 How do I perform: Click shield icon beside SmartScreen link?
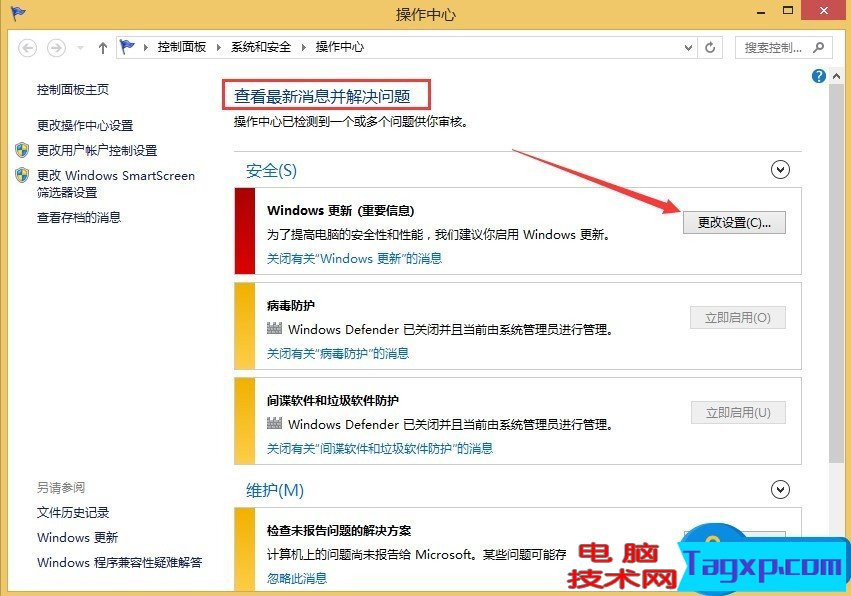click(x=22, y=175)
